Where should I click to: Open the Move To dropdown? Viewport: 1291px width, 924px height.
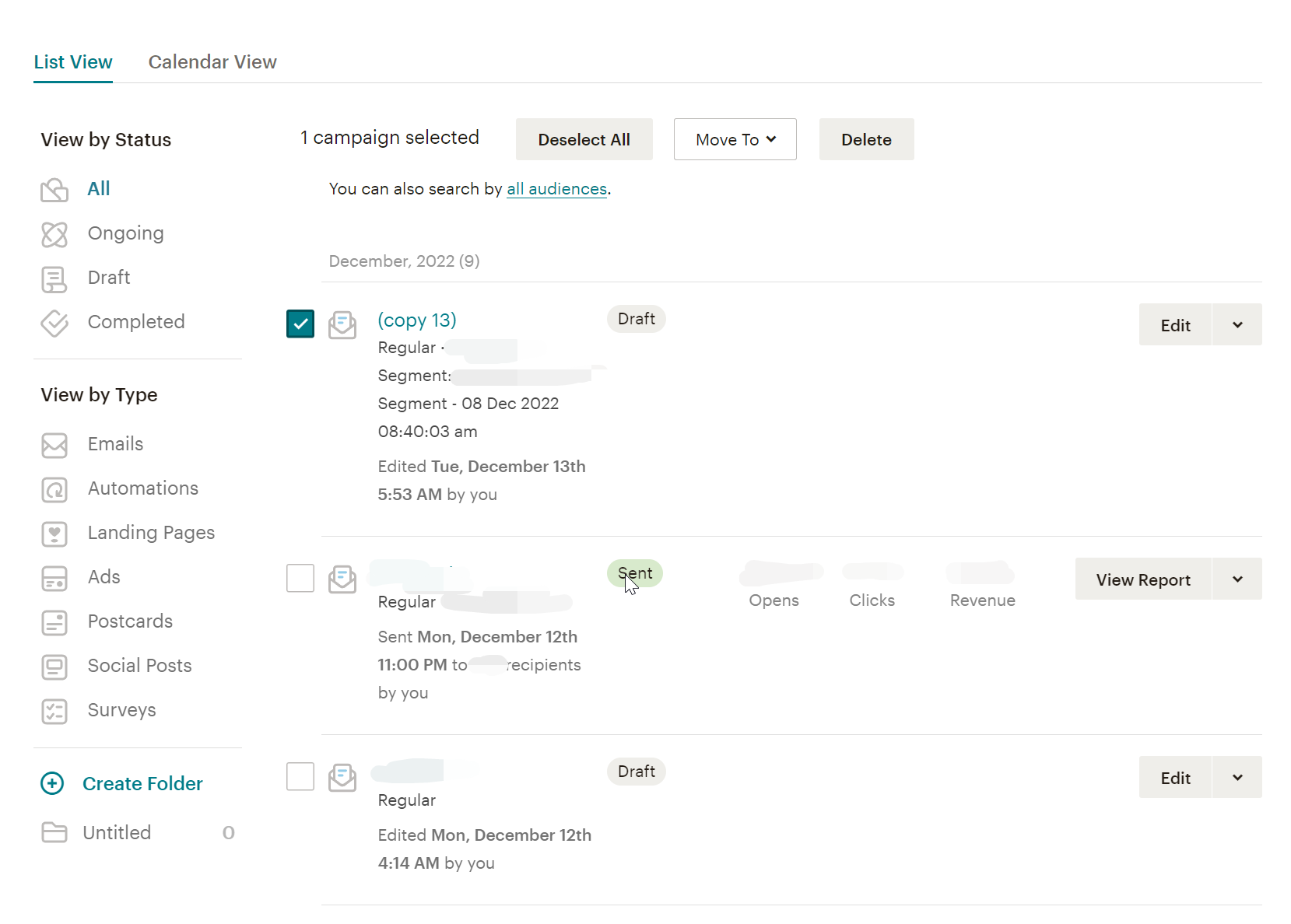[735, 139]
